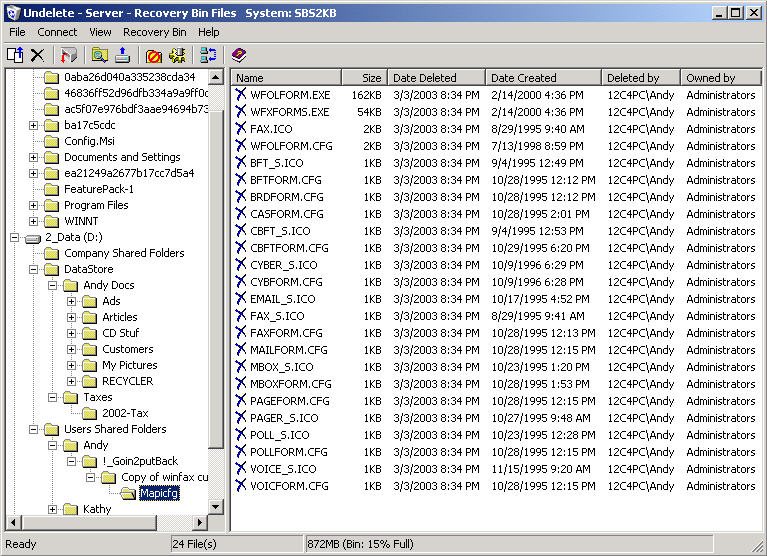767x556 pixels.
Task: Select the Company Shared Folders tree item
Action: [124, 253]
